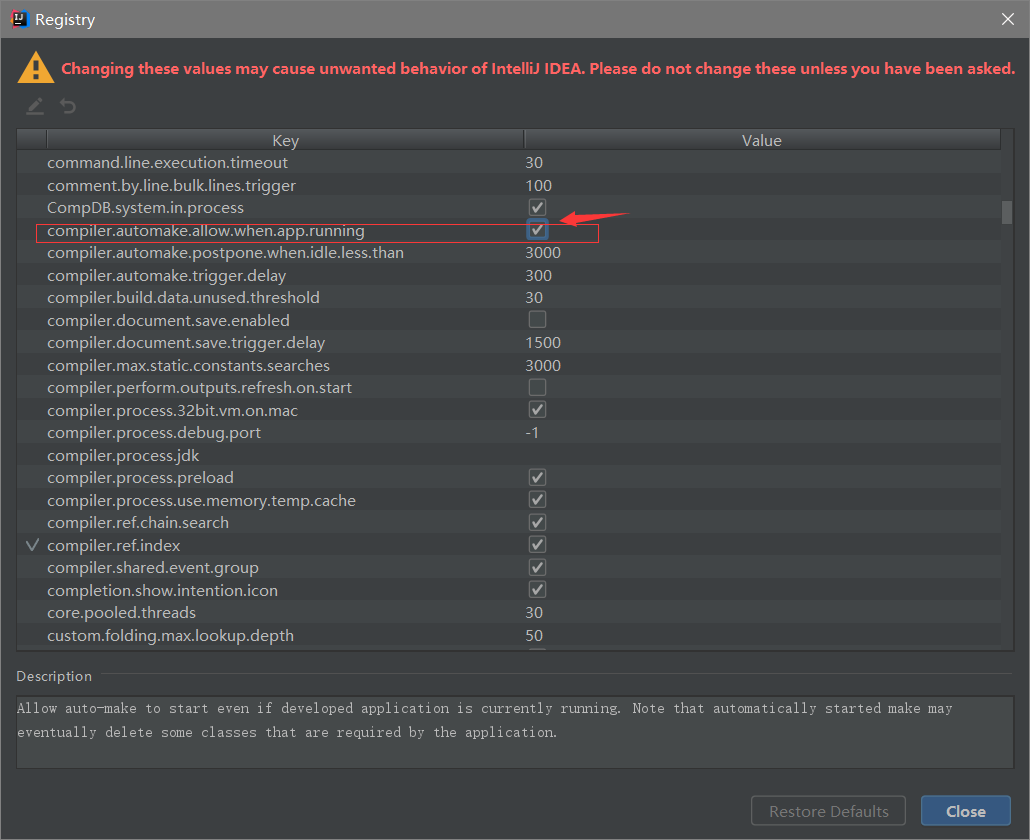Close the Registry dialog with X
This screenshot has height=840, width=1030.
click(x=1008, y=19)
